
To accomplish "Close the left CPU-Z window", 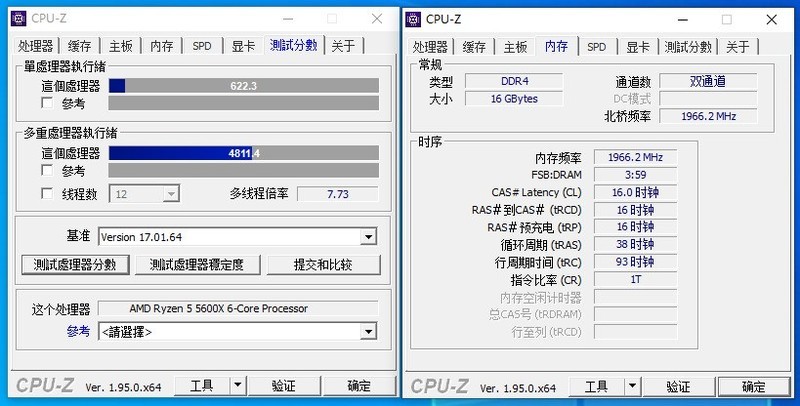I will (377, 18).
